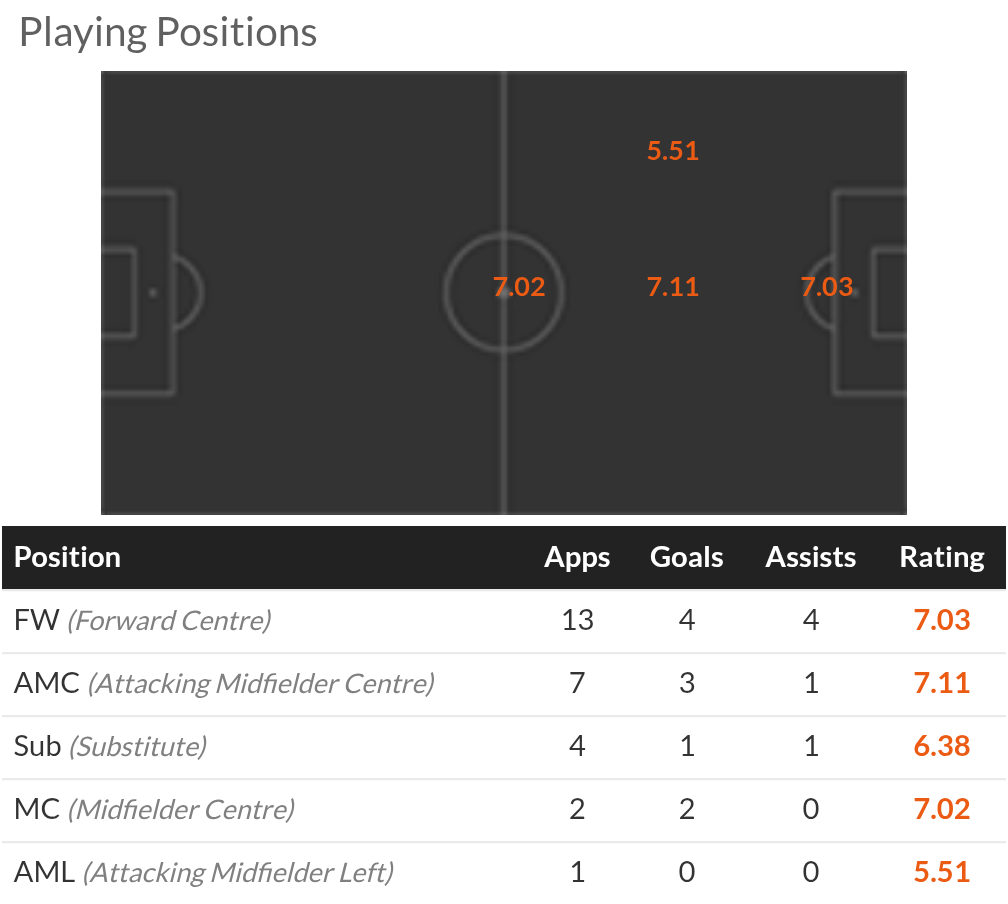Click the Playing Positions heading
The image size is (1008, 904).
click(x=168, y=32)
